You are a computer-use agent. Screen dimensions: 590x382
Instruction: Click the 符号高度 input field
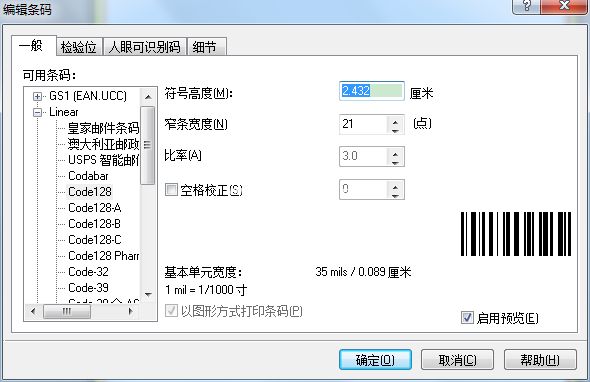[371, 91]
